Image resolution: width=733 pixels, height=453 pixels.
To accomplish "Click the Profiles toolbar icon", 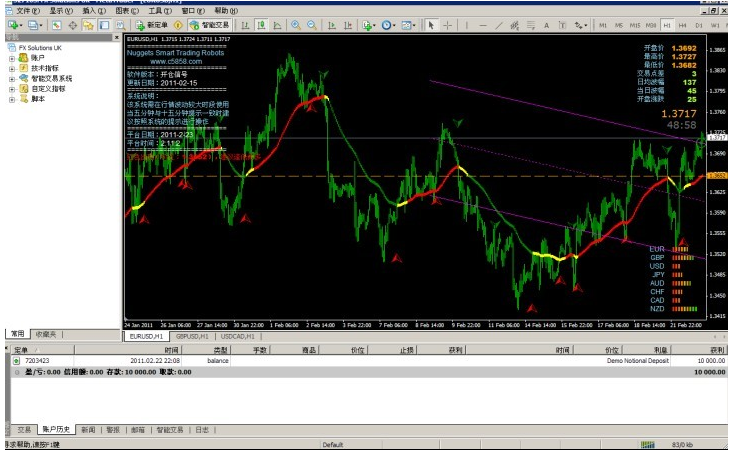I will (35, 25).
